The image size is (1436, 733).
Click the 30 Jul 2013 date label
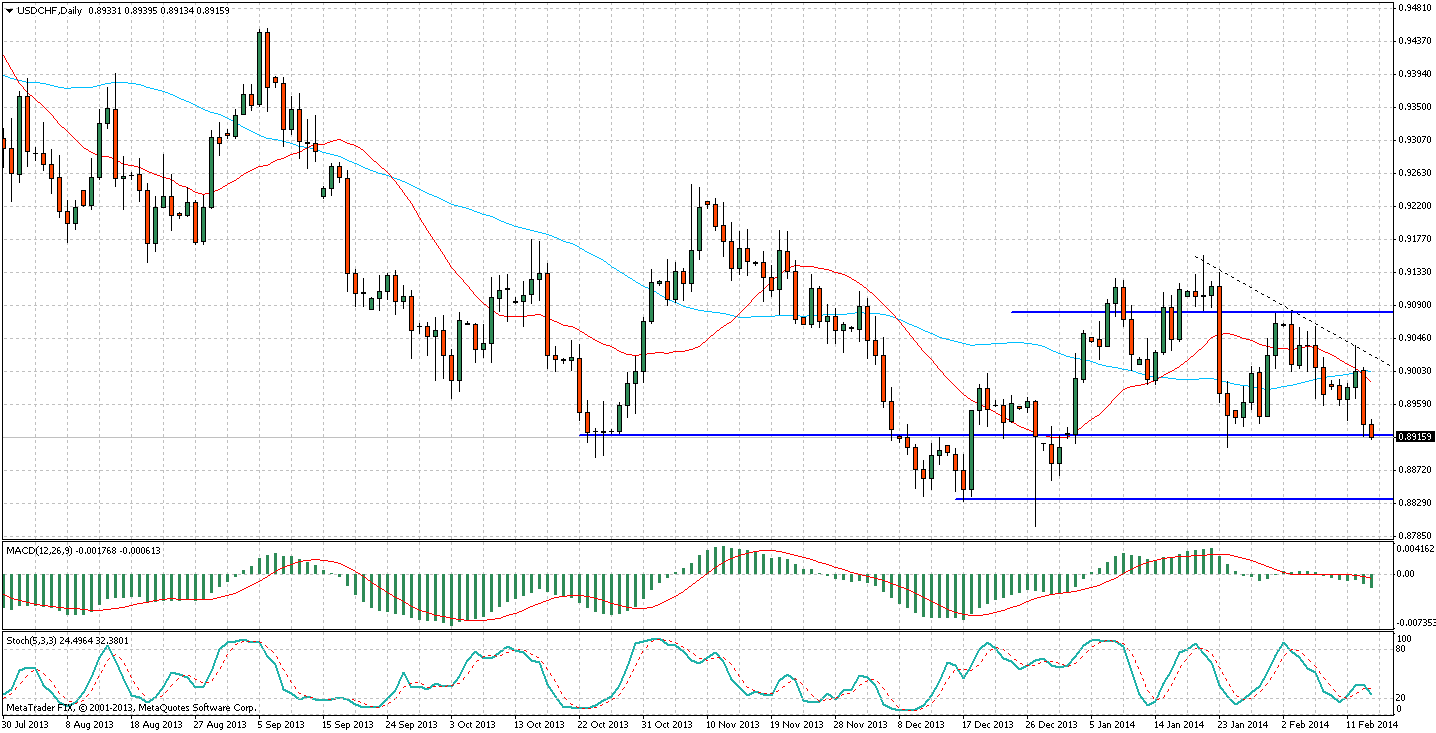24,724
